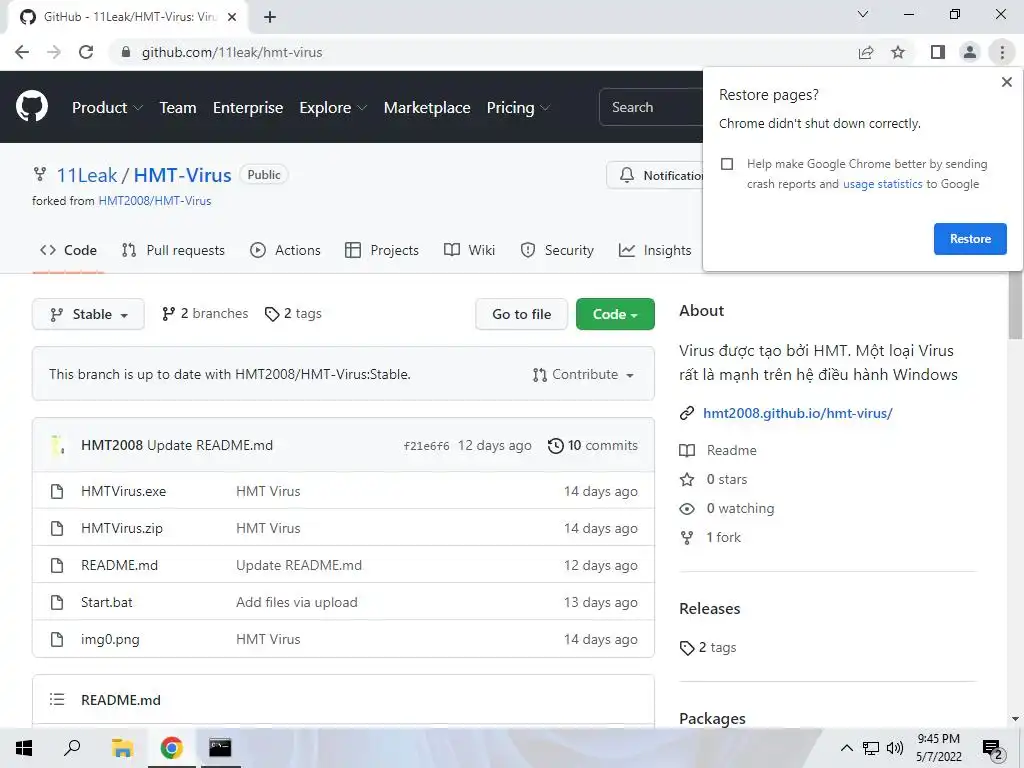Click the GitHub Search field

coord(651,107)
